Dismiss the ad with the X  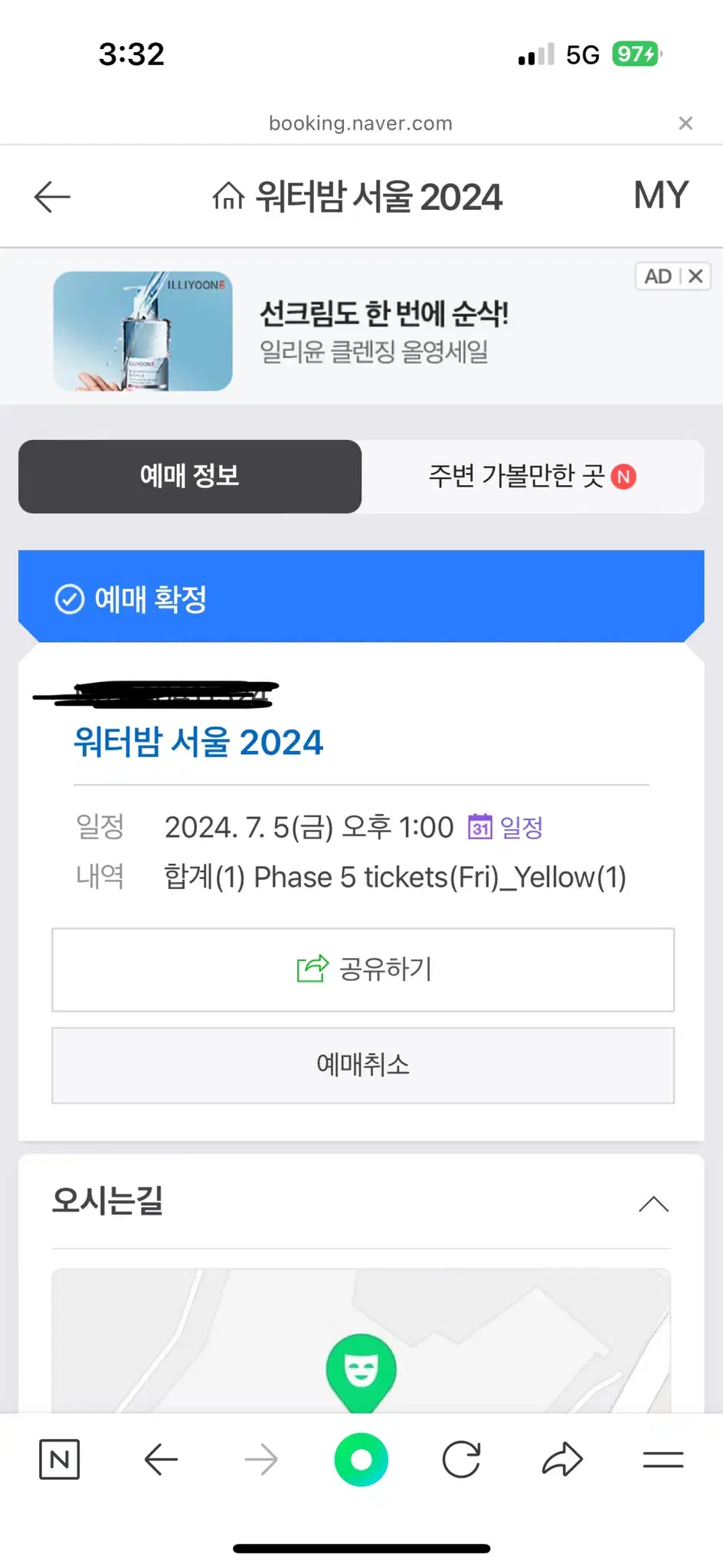(x=695, y=276)
